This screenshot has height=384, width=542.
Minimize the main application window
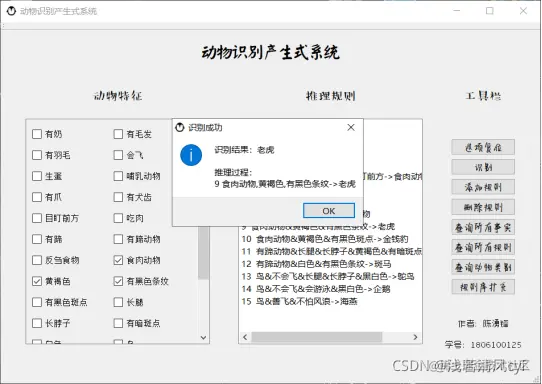point(456,11)
